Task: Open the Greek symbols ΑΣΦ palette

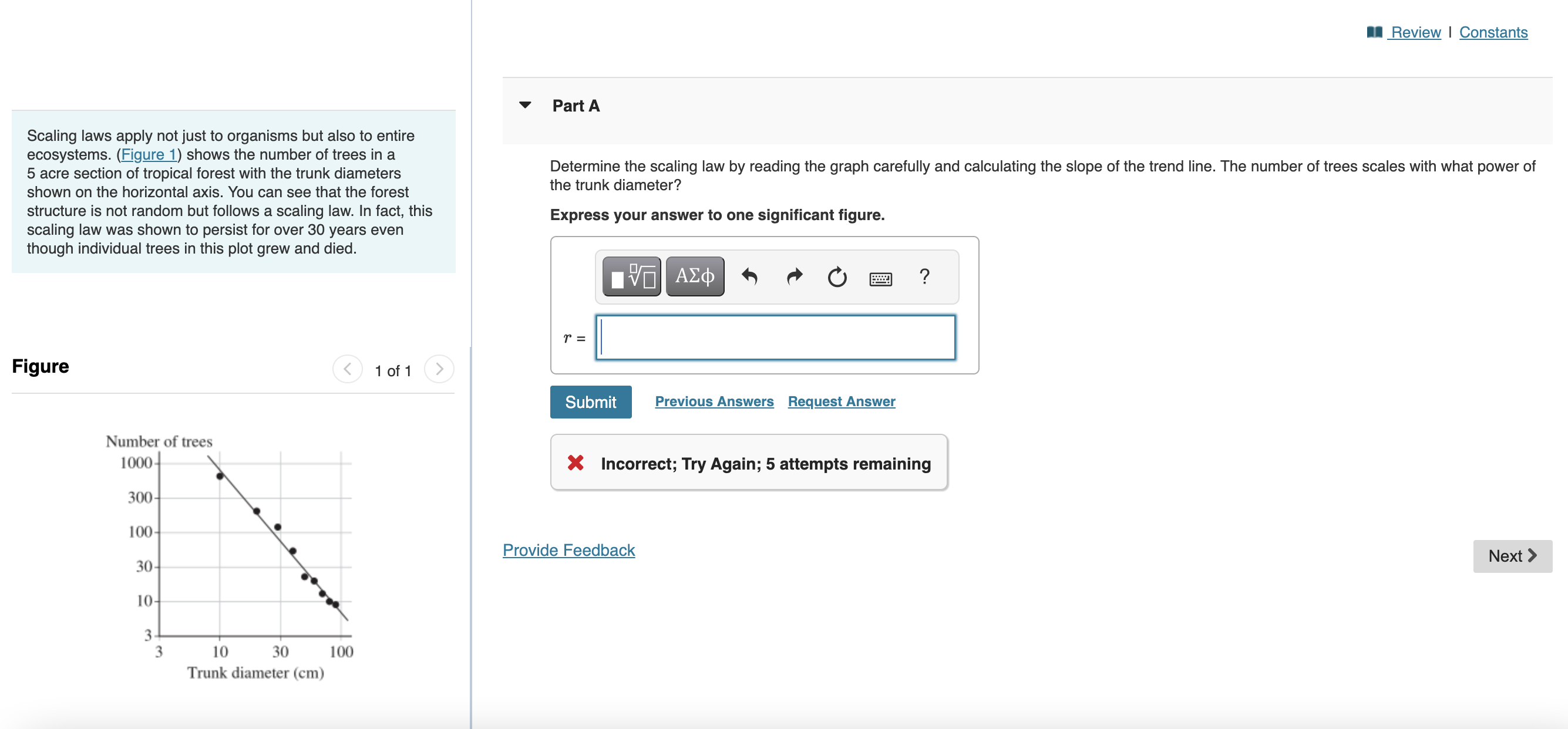Action: pos(695,277)
